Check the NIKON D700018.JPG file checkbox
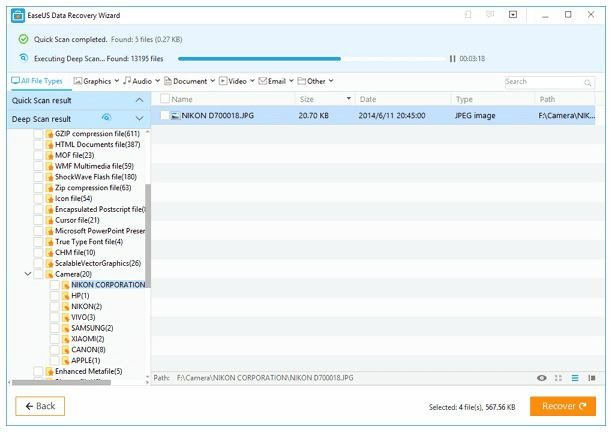 (x=164, y=115)
